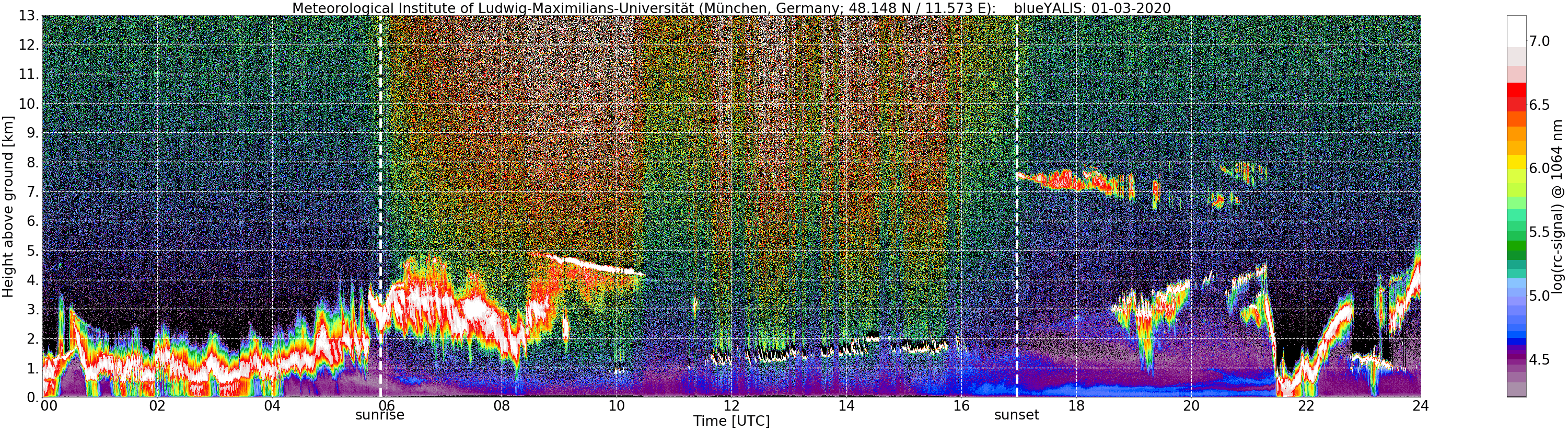Viewport: 1568px width, 431px height.
Task: Click the x-axis tick label '18'
Action: [x=1076, y=406]
